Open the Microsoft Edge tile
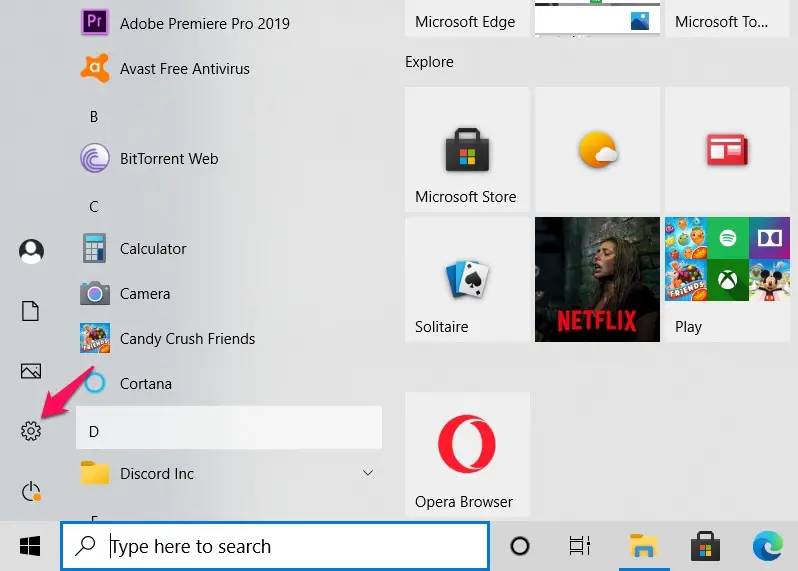Screen dimensions: 798x571 tap(467, 18)
